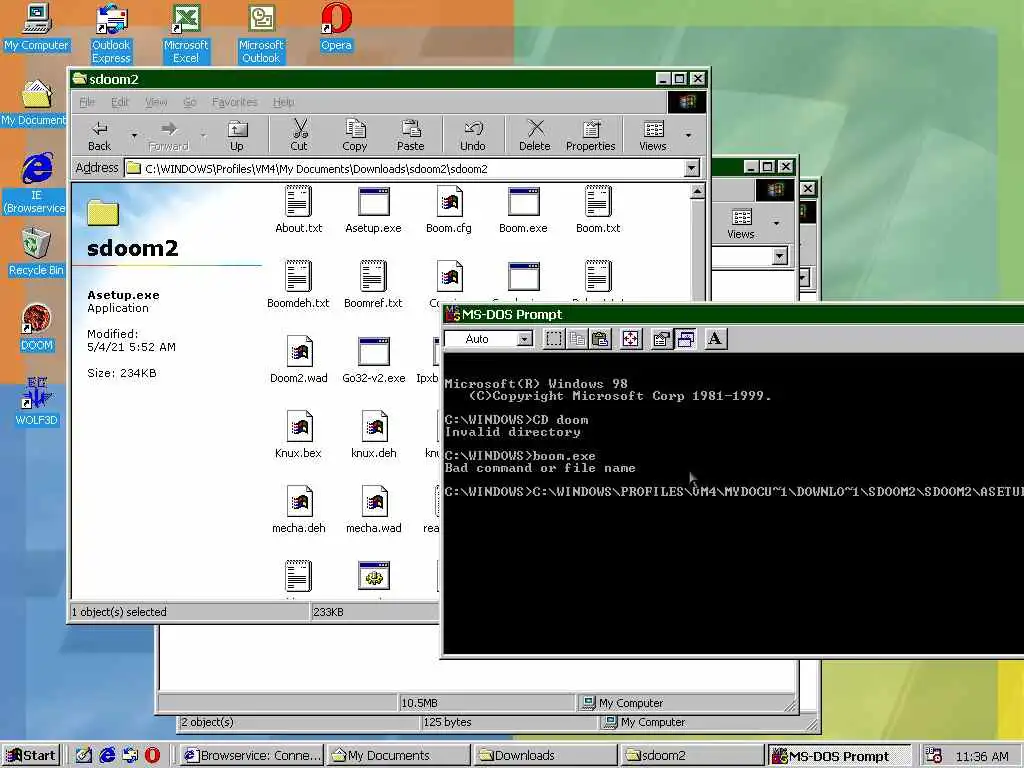Switch to Browservice taskbar button
Image resolution: width=1024 pixels, height=768 pixels.
[252, 756]
